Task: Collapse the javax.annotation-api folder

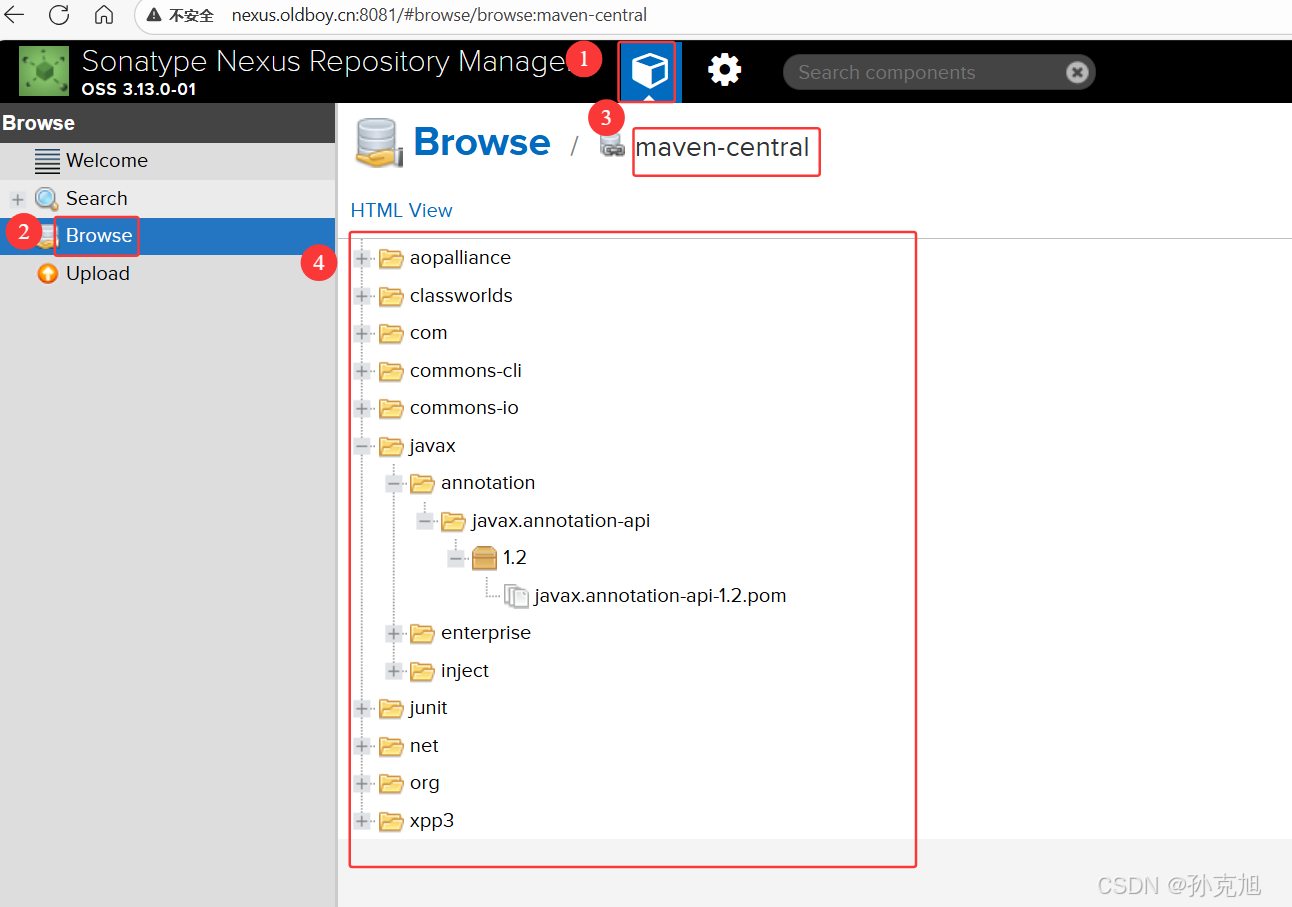Action: click(x=425, y=521)
